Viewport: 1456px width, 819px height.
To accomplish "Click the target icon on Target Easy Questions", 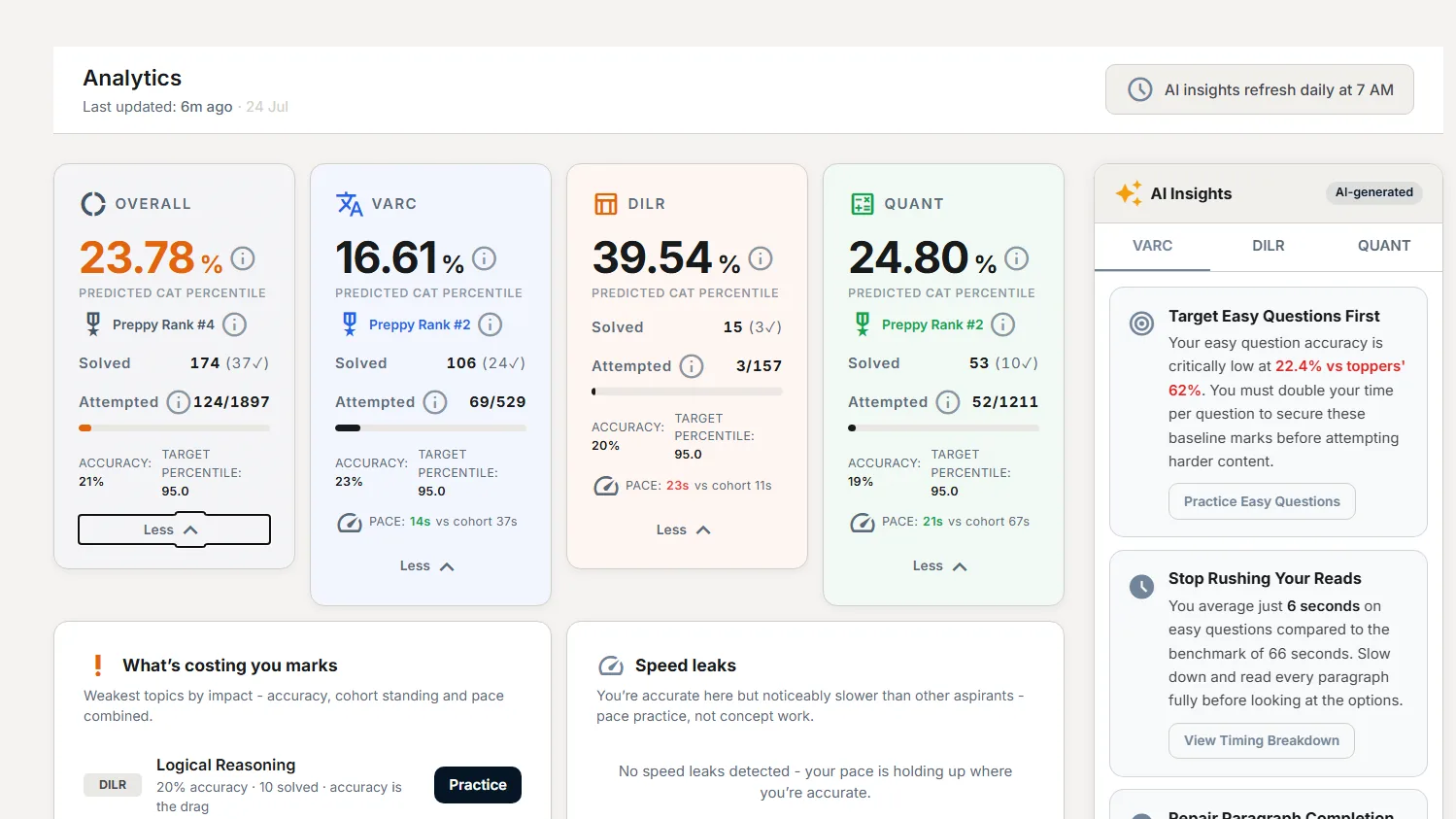I will click(1142, 324).
